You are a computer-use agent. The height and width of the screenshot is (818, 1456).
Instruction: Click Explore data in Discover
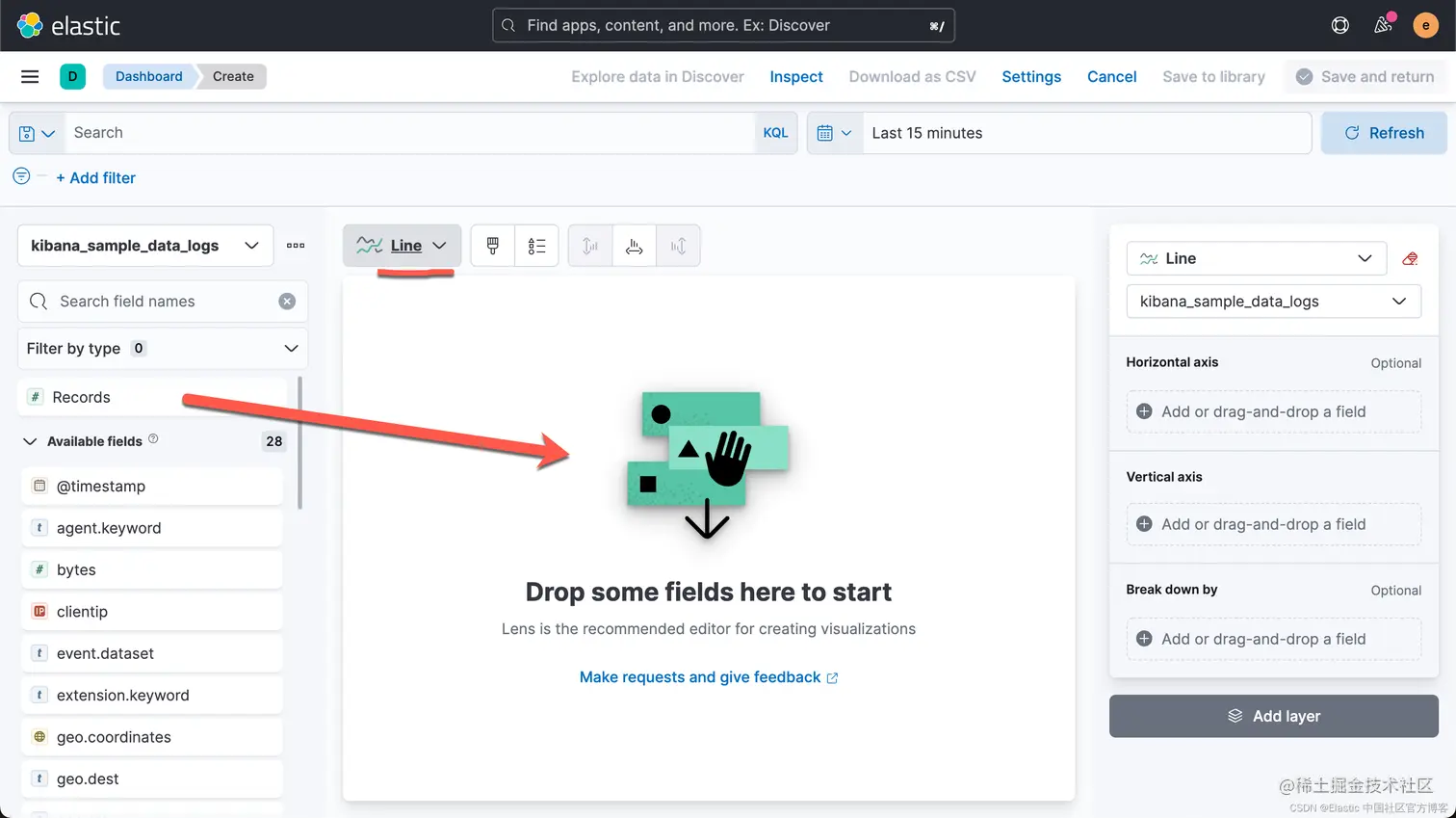coord(658,76)
